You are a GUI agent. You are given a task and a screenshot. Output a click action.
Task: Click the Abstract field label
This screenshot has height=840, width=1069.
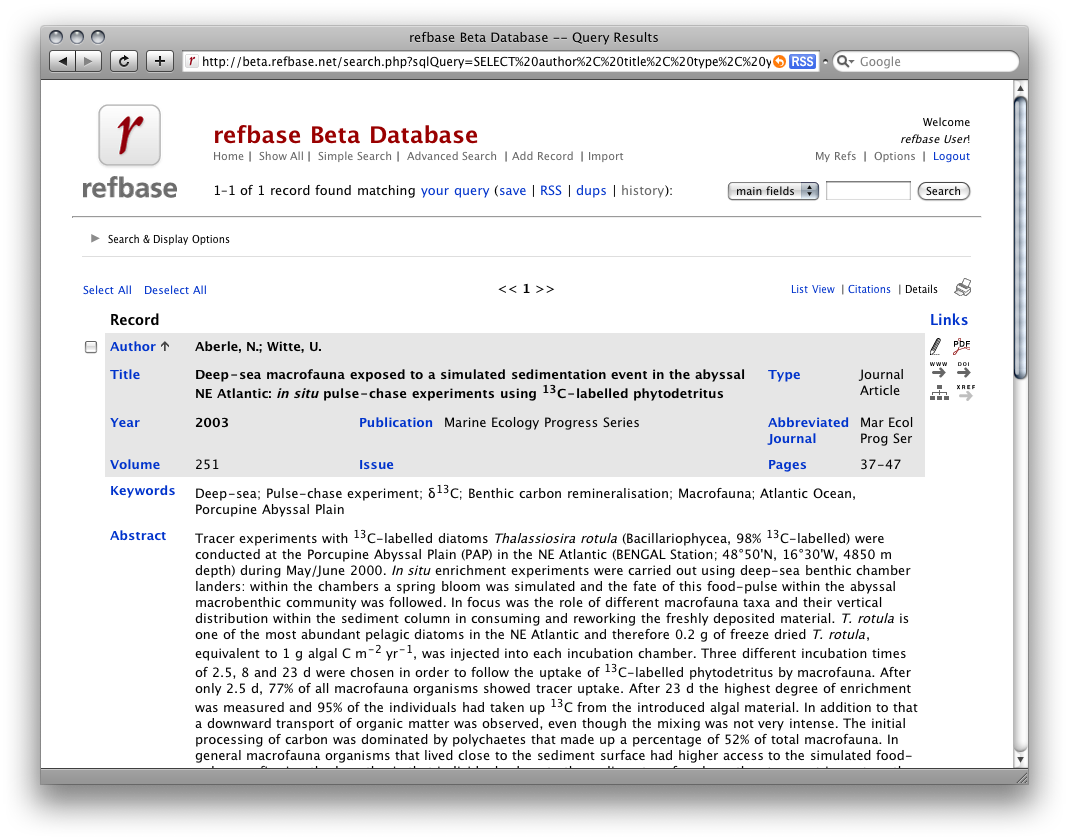pyautogui.click(x=138, y=536)
